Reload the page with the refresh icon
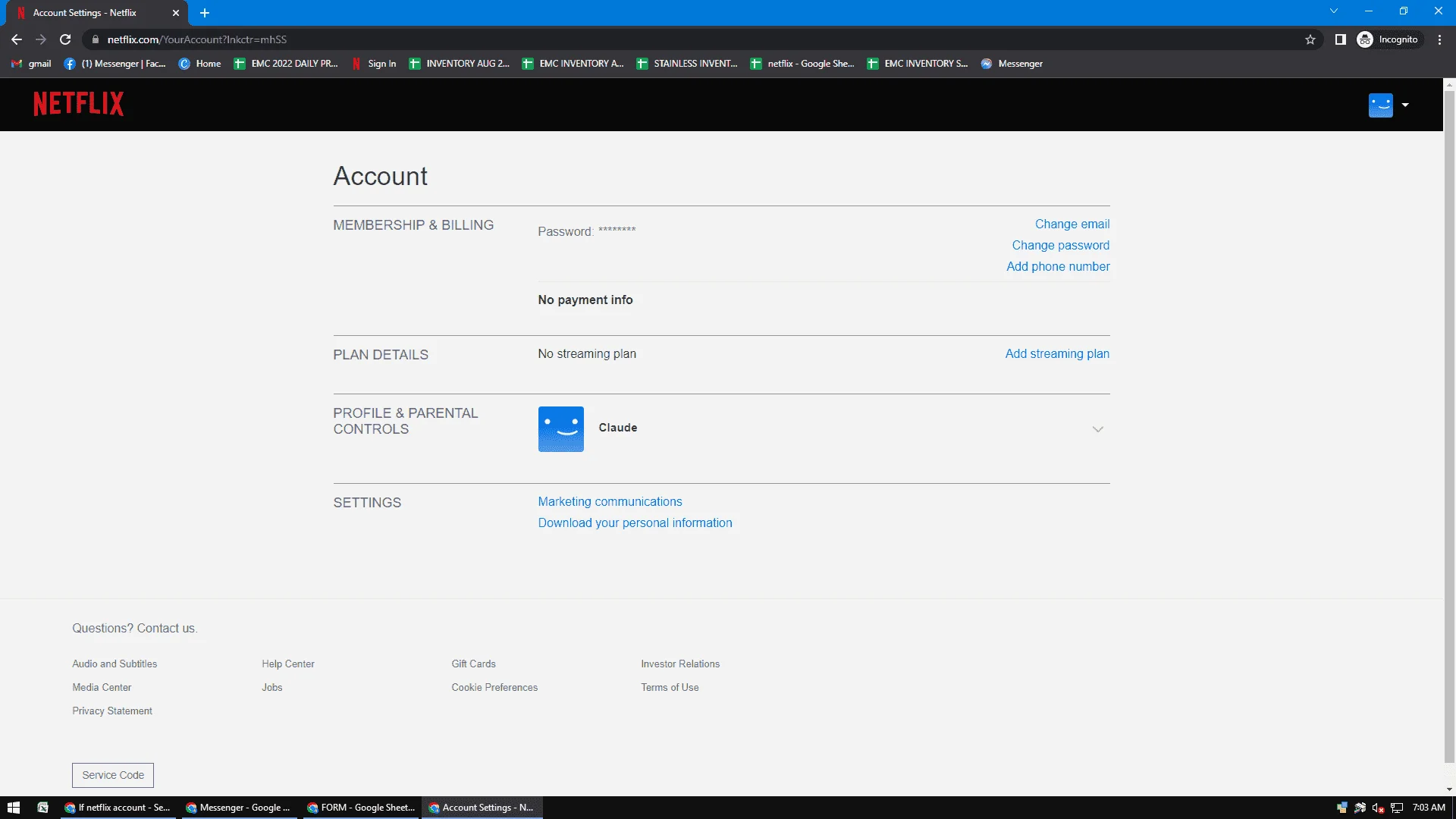This screenshot has height=819, width=1456. [65, 39]
